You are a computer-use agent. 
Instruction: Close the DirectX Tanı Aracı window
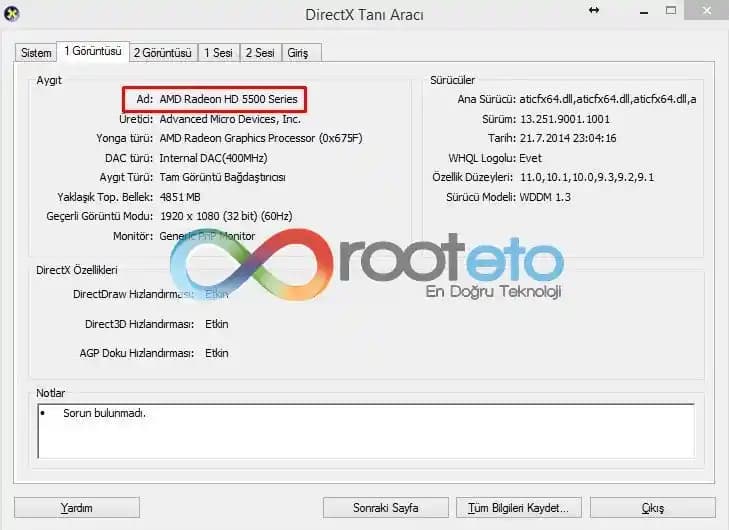[x=706, y=10]
